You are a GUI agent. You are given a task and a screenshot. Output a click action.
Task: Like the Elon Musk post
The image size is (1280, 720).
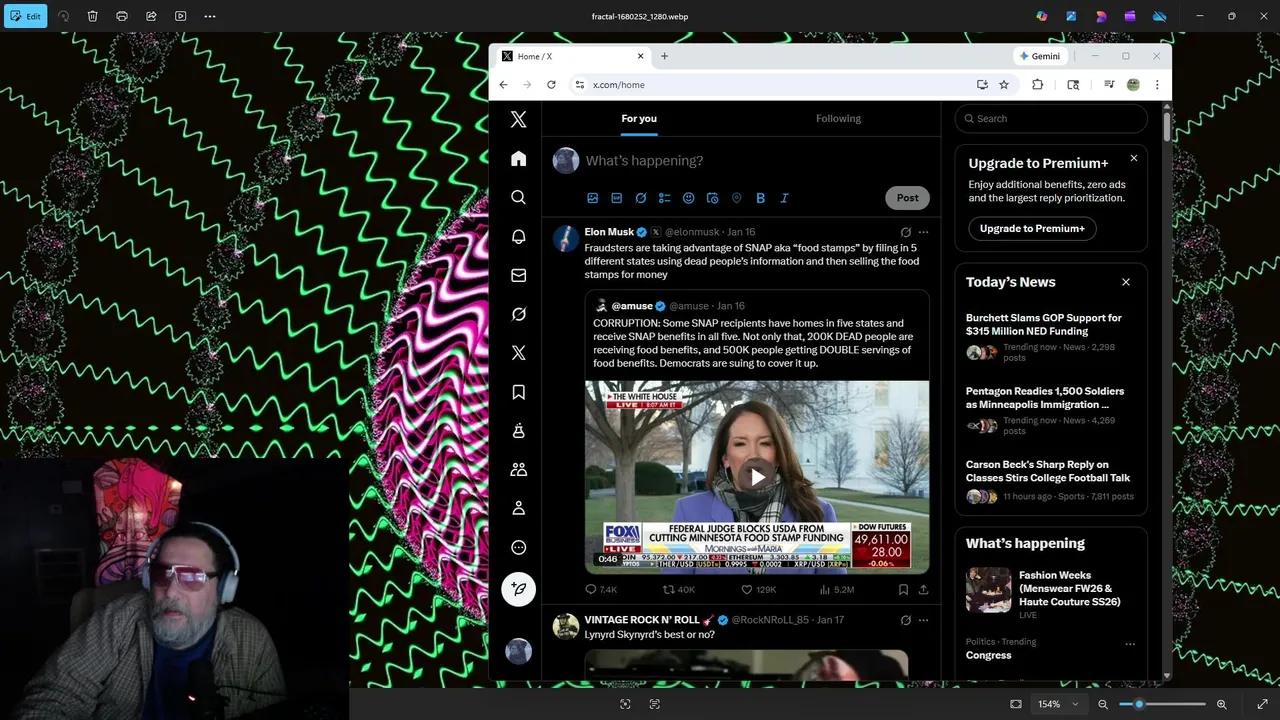[758, 590]
